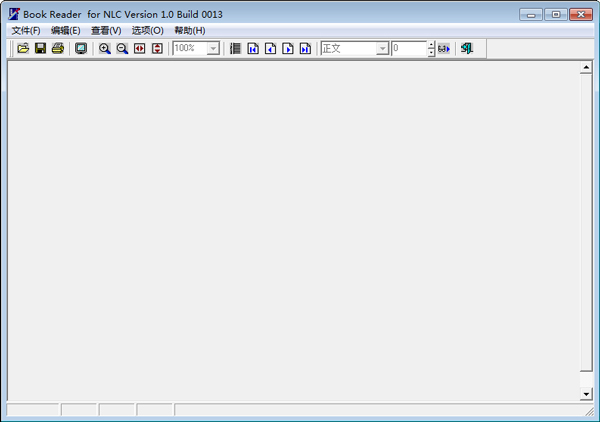Go to next page icon

288,48
